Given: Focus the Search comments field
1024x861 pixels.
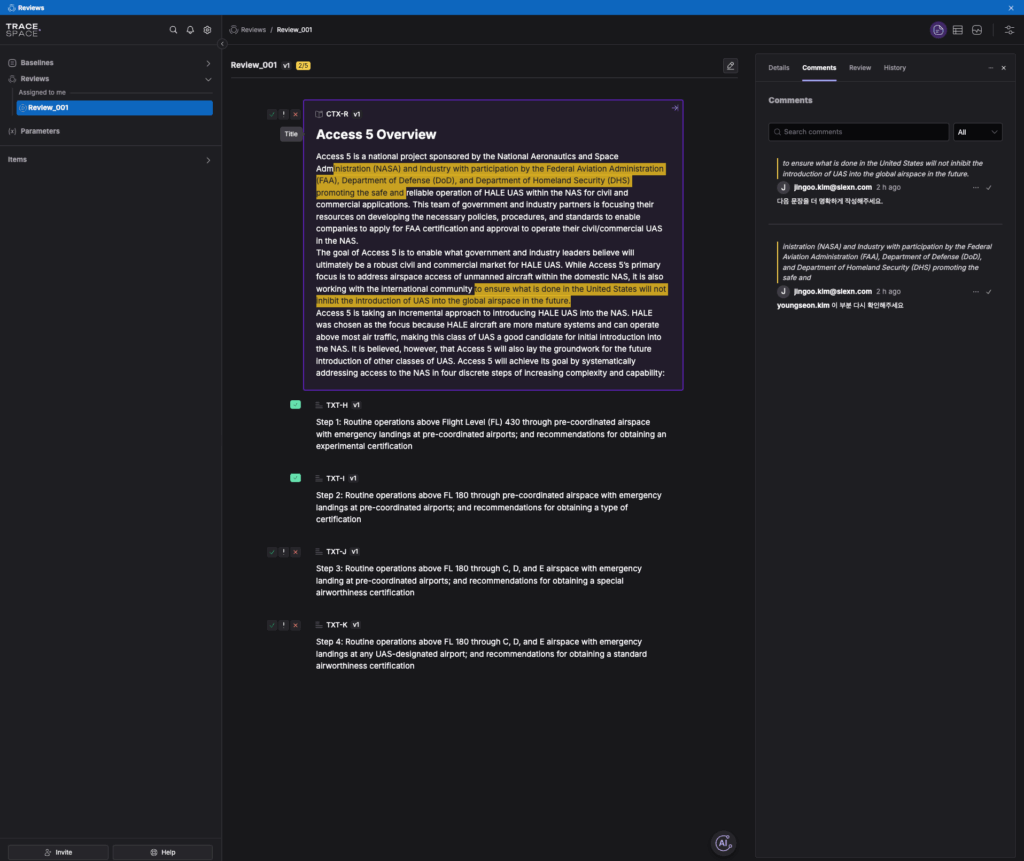Looking at the screenshot, I should point(858,132).
